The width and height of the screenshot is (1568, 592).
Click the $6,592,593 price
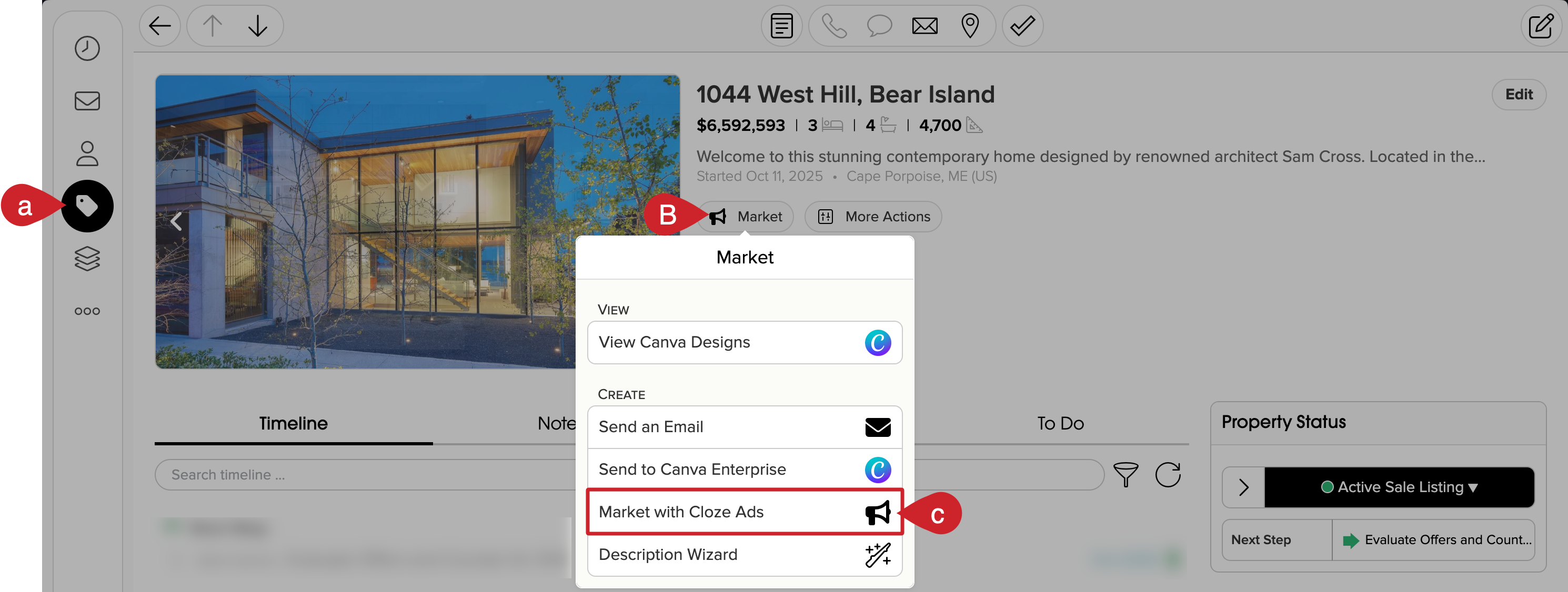tap(741, 125)
